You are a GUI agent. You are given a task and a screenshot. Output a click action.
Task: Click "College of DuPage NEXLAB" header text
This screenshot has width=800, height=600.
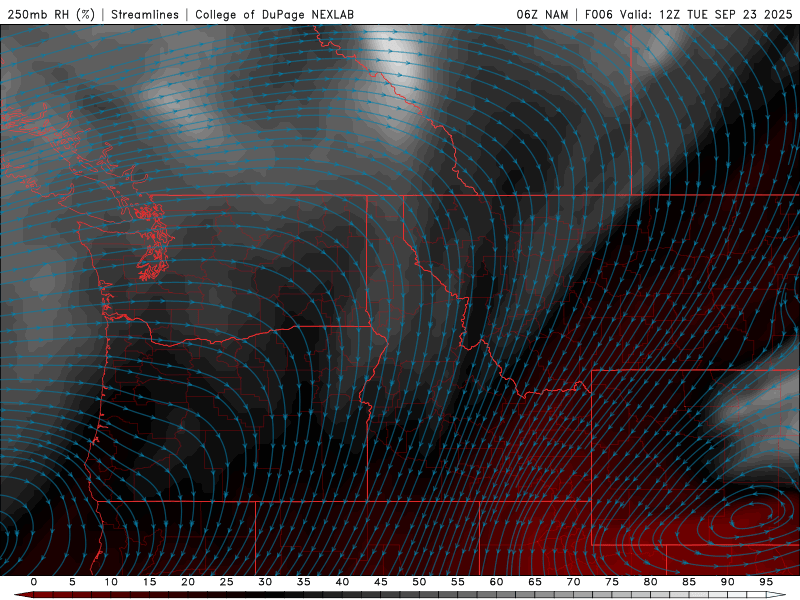point(274,14)
